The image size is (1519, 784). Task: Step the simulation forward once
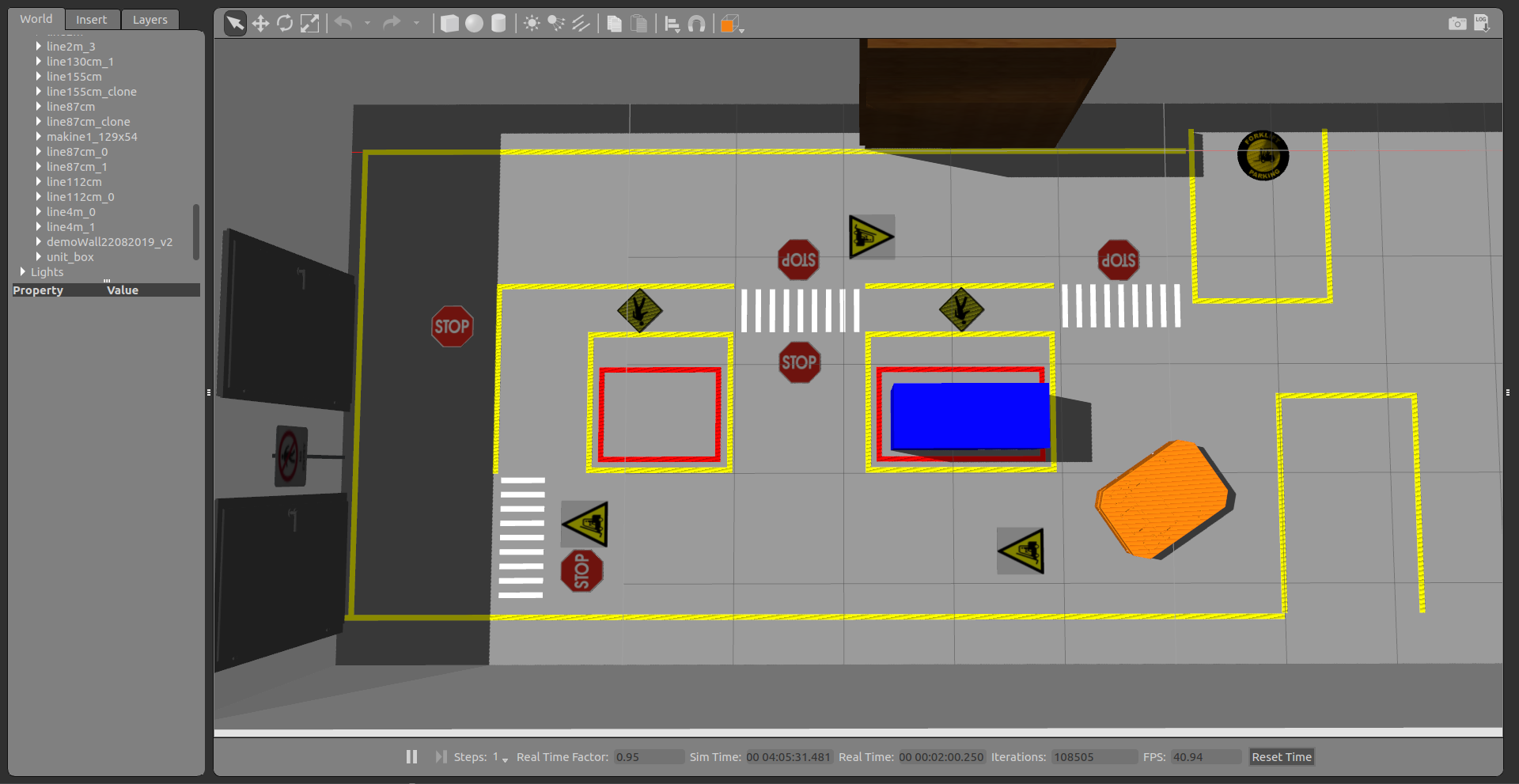point(441,757)
